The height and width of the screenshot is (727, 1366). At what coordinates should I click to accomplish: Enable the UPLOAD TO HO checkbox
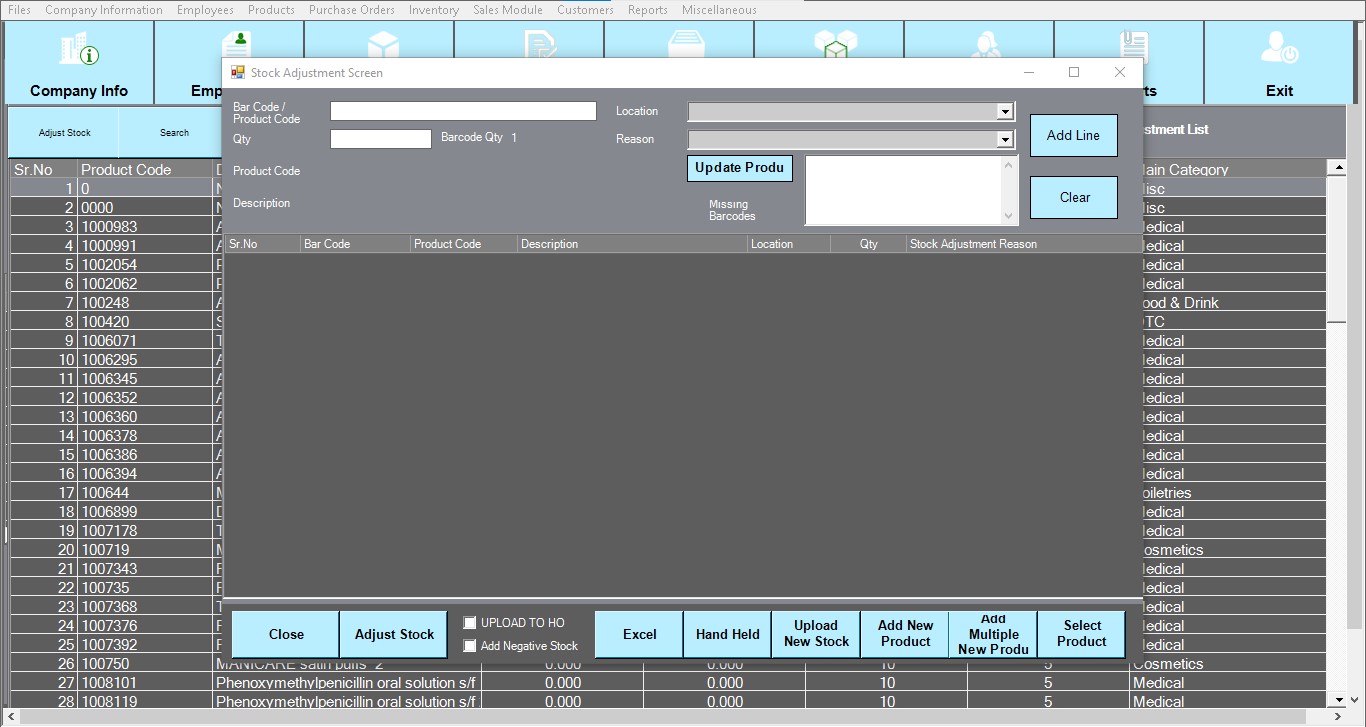[470, 623]
